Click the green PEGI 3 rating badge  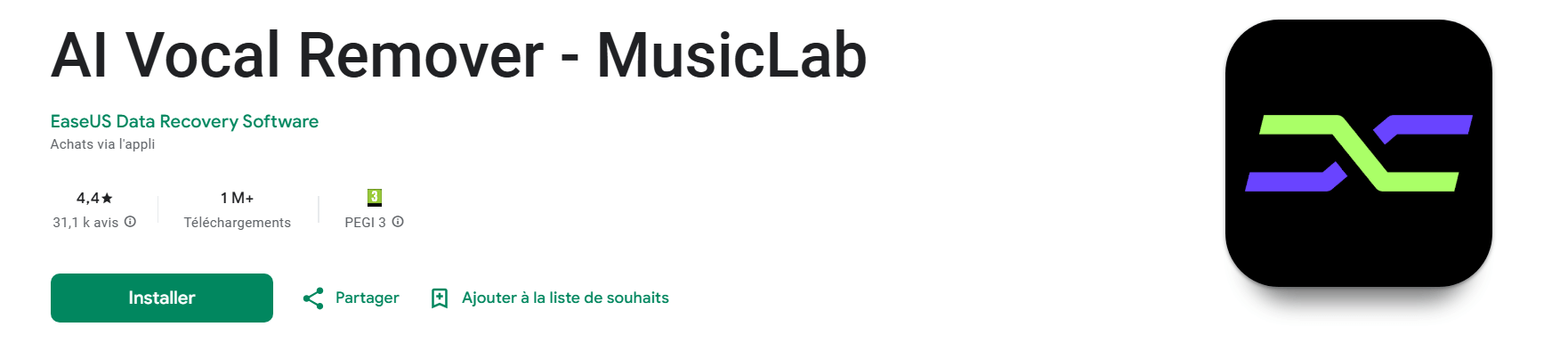click(x=375, y=198)
